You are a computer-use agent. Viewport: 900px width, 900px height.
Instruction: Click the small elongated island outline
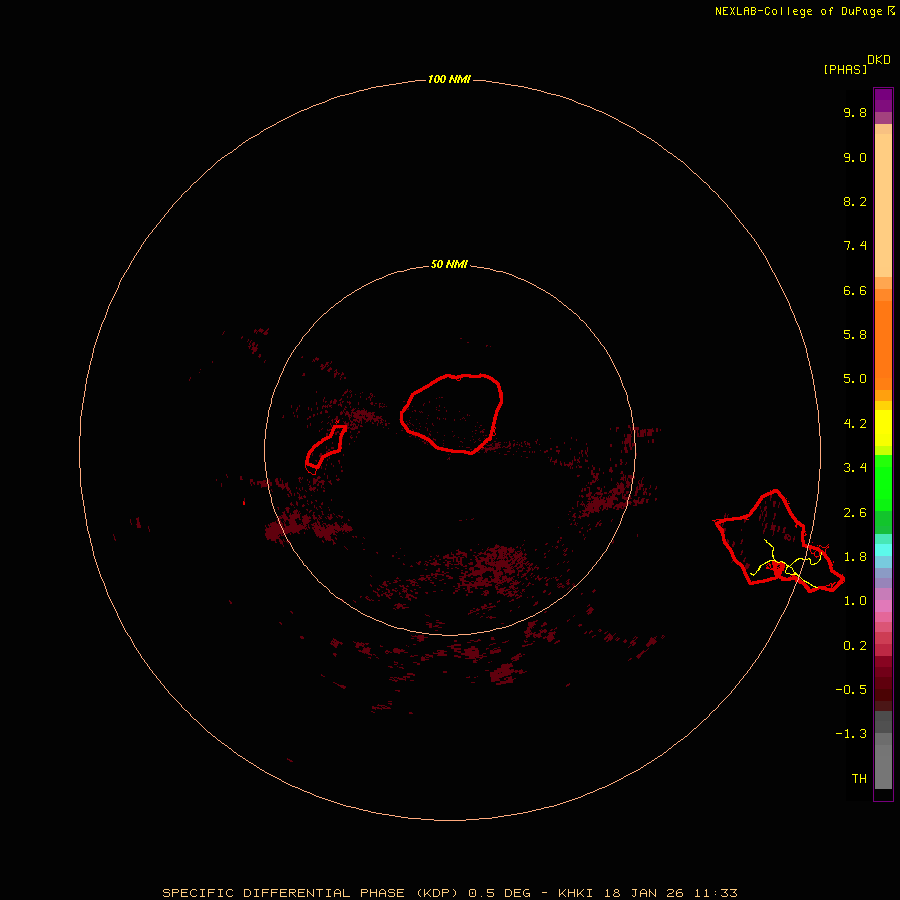325,447
